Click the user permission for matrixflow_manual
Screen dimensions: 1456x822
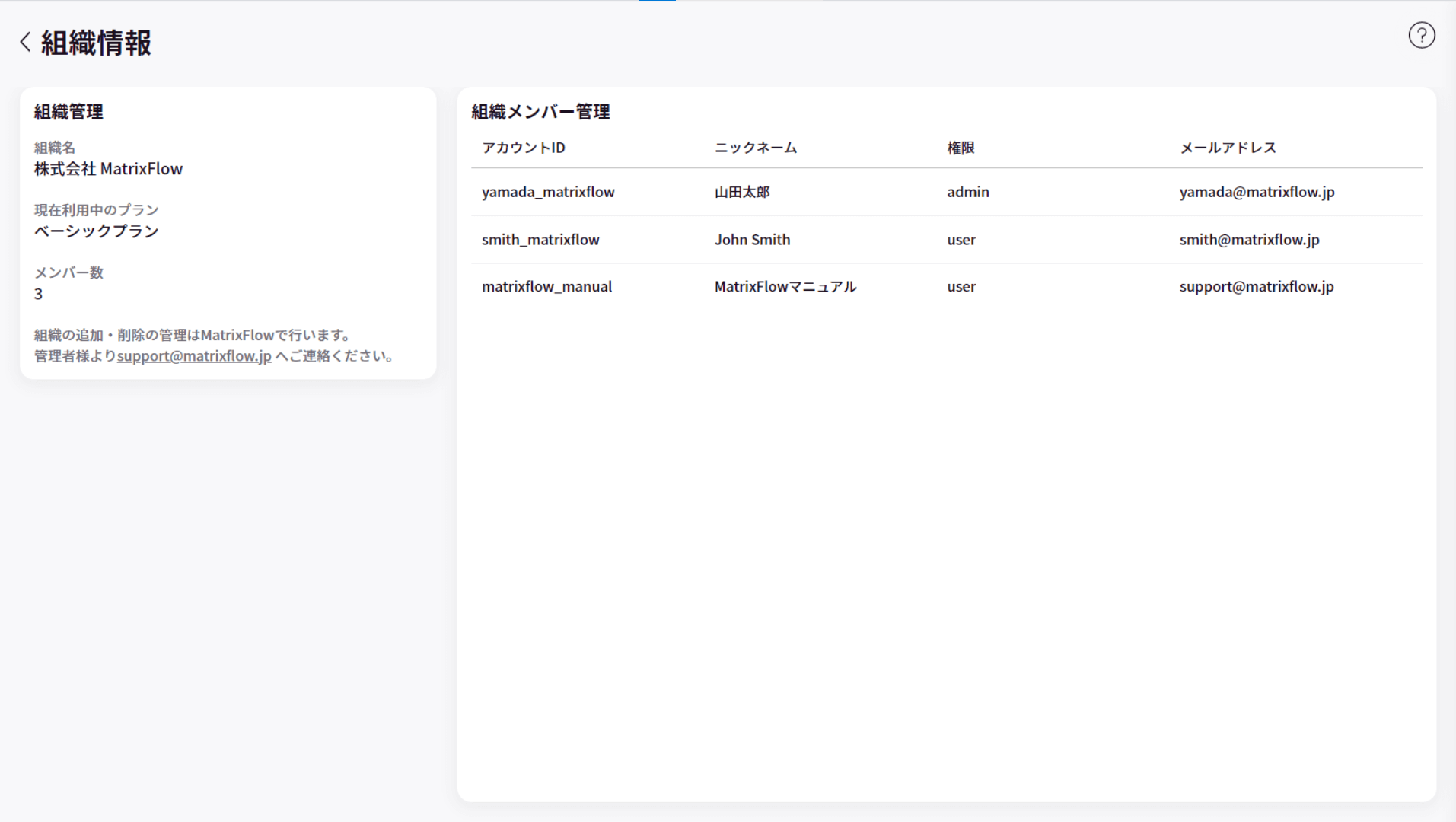(961, 287)
